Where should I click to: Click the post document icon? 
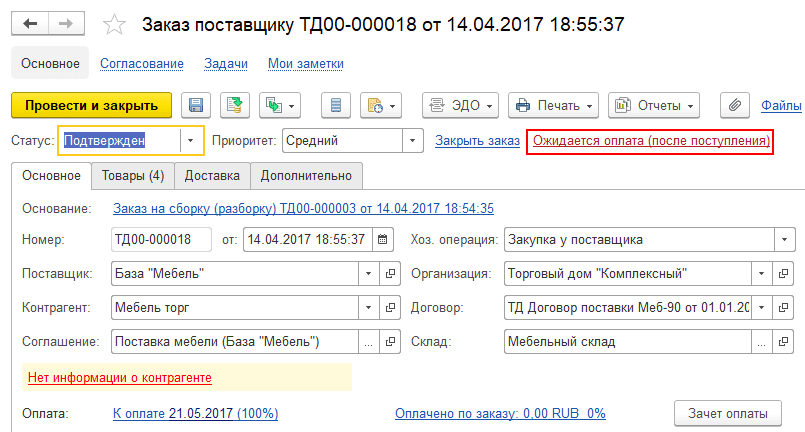click(x=235, y=105)
